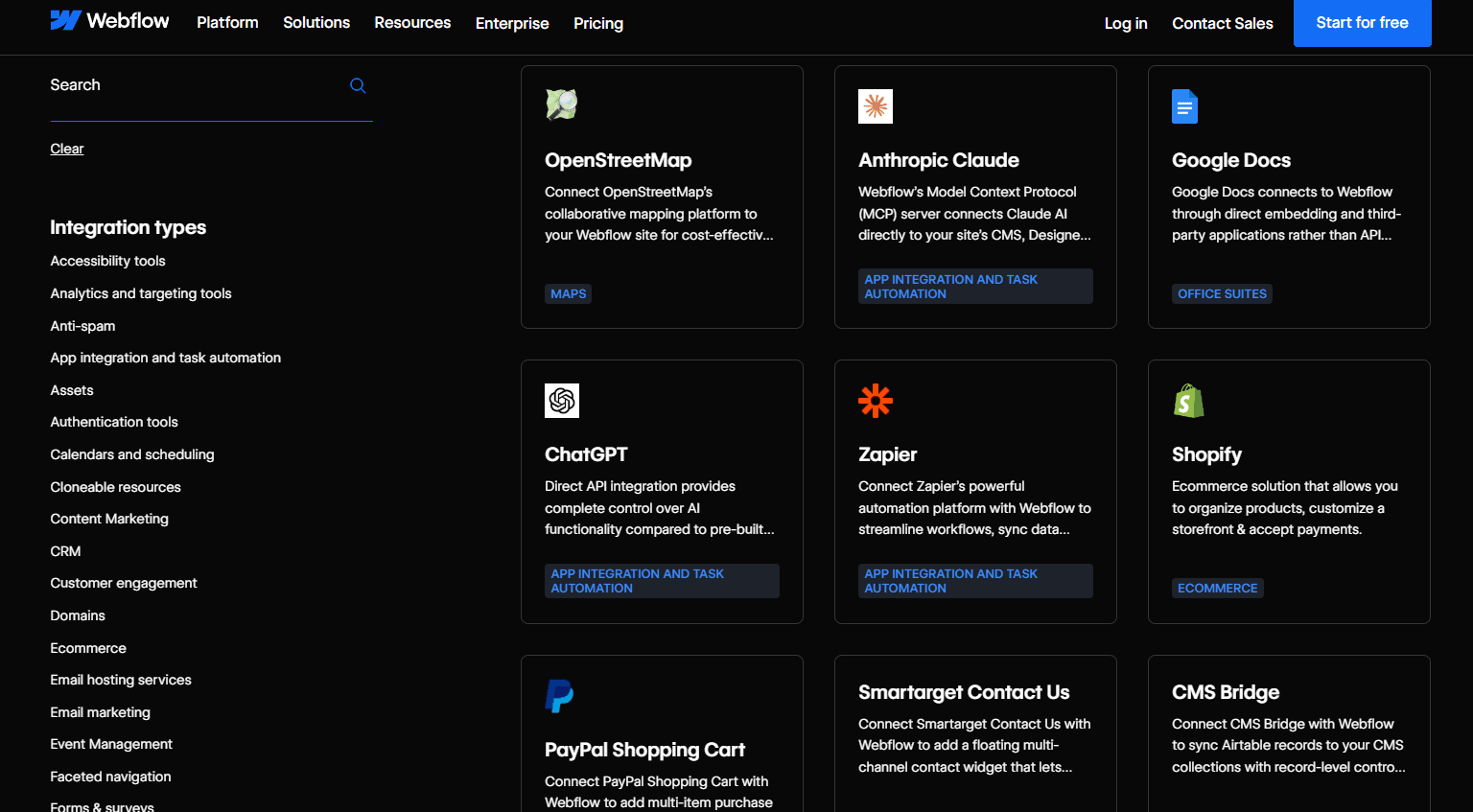1473x812 pixels.
Task: Click the PayPal logo icon
Action: [x=559, y=696]
